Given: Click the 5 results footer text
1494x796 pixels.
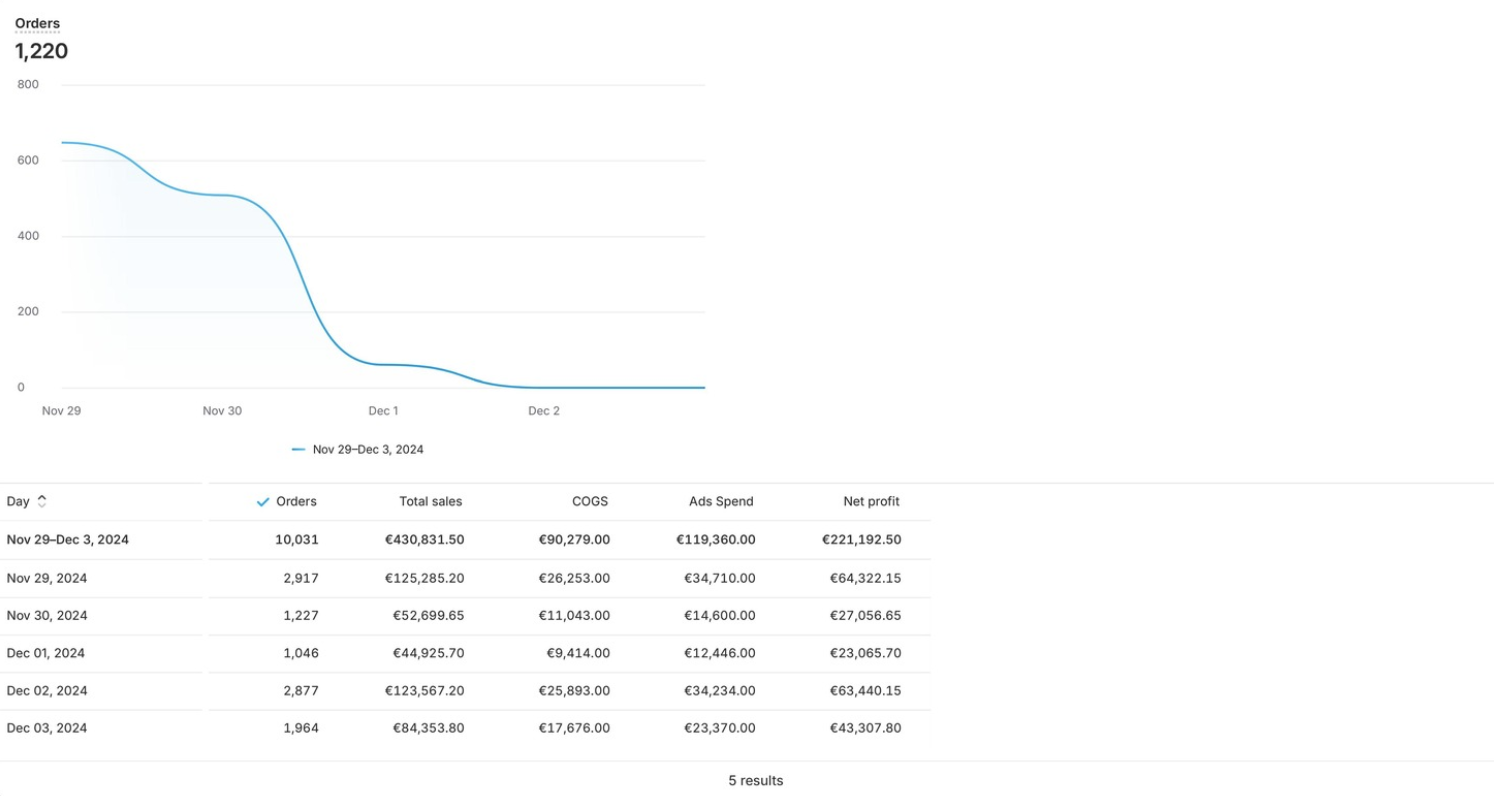Looking at the screenshot, I should [x=756, y=781].
